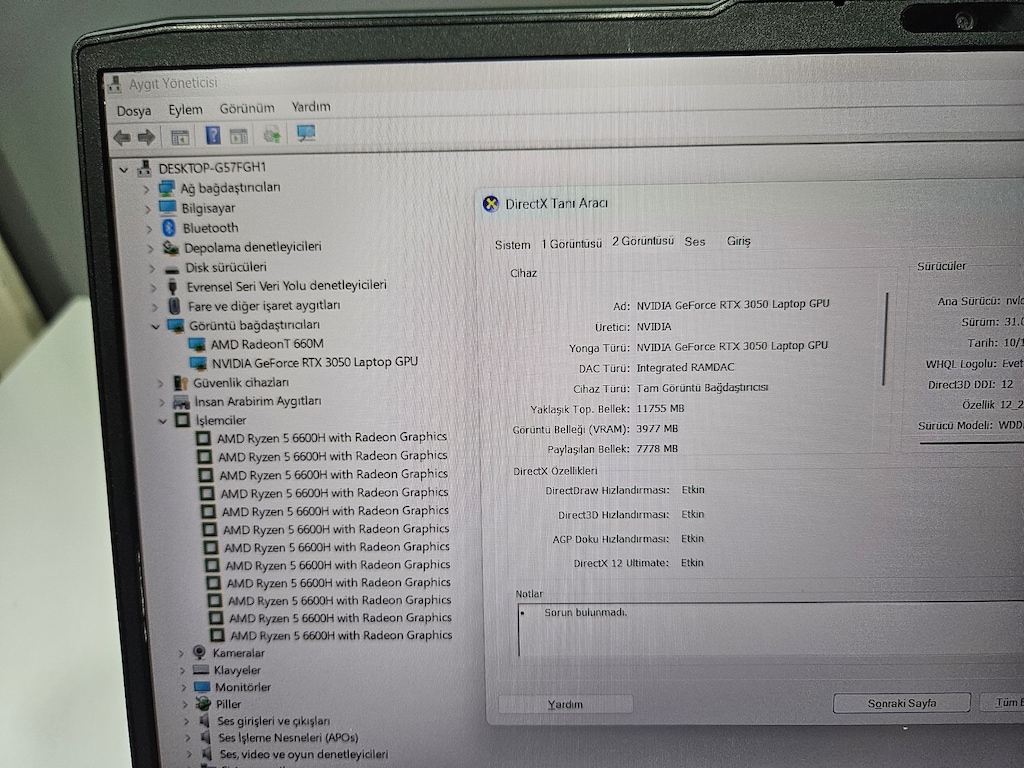Viewport: 1024px width, 768px height.
Task: Click the properties panel toolbar icon
Action: tap(238, 136)
